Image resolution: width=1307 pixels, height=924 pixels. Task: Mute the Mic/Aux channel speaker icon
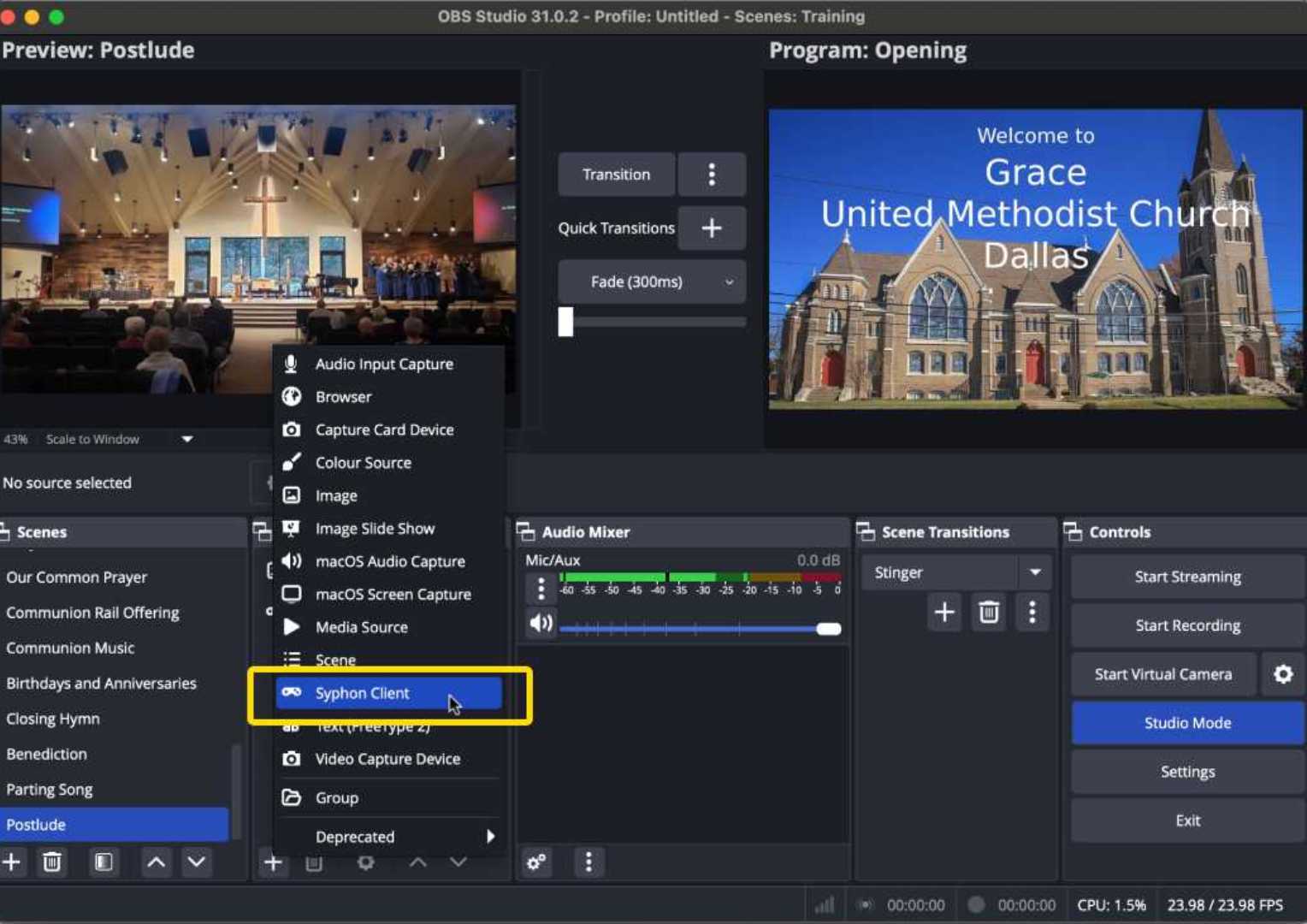tap(541, 623)
